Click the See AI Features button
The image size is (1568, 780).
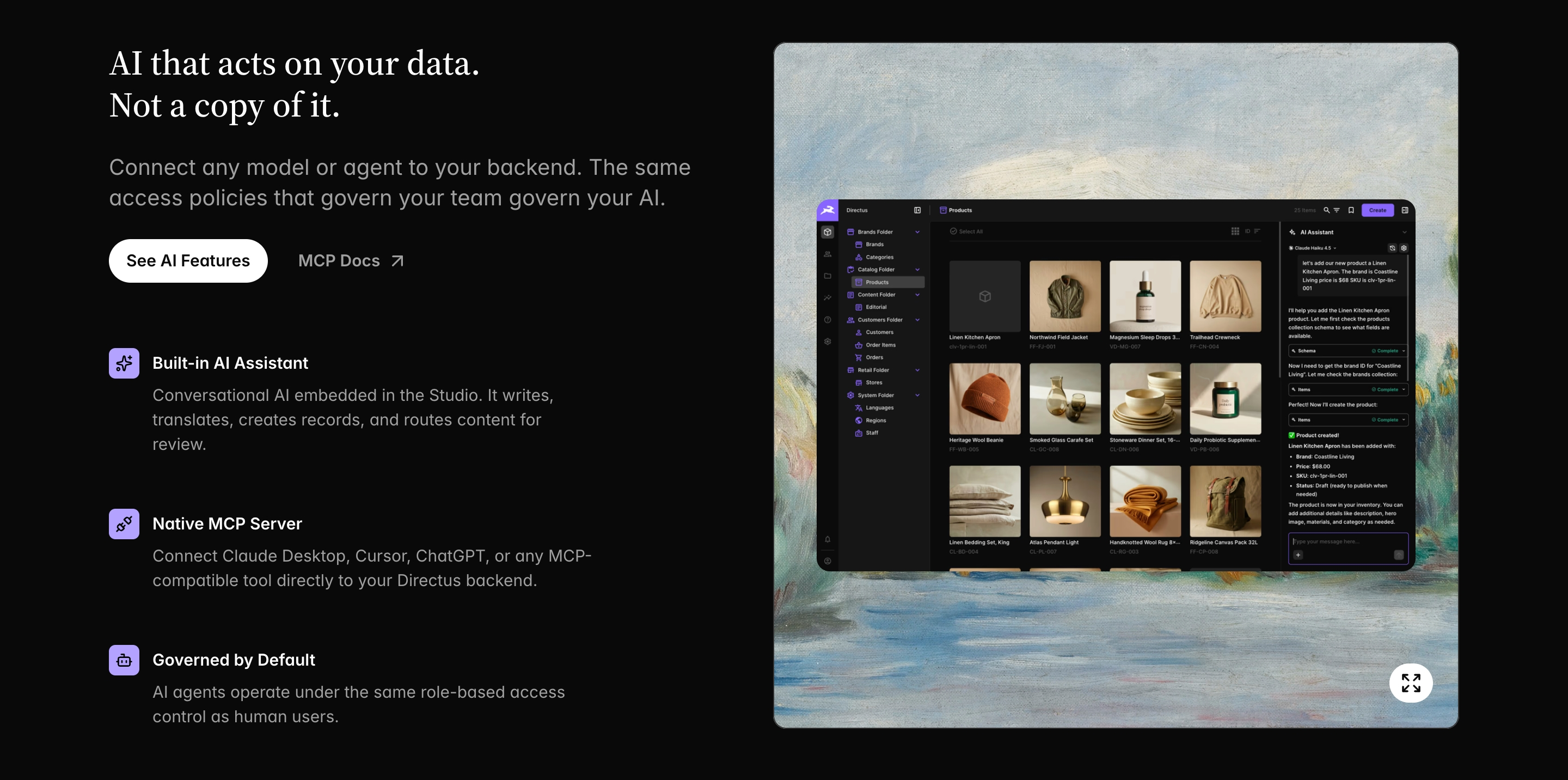[188, 260]
